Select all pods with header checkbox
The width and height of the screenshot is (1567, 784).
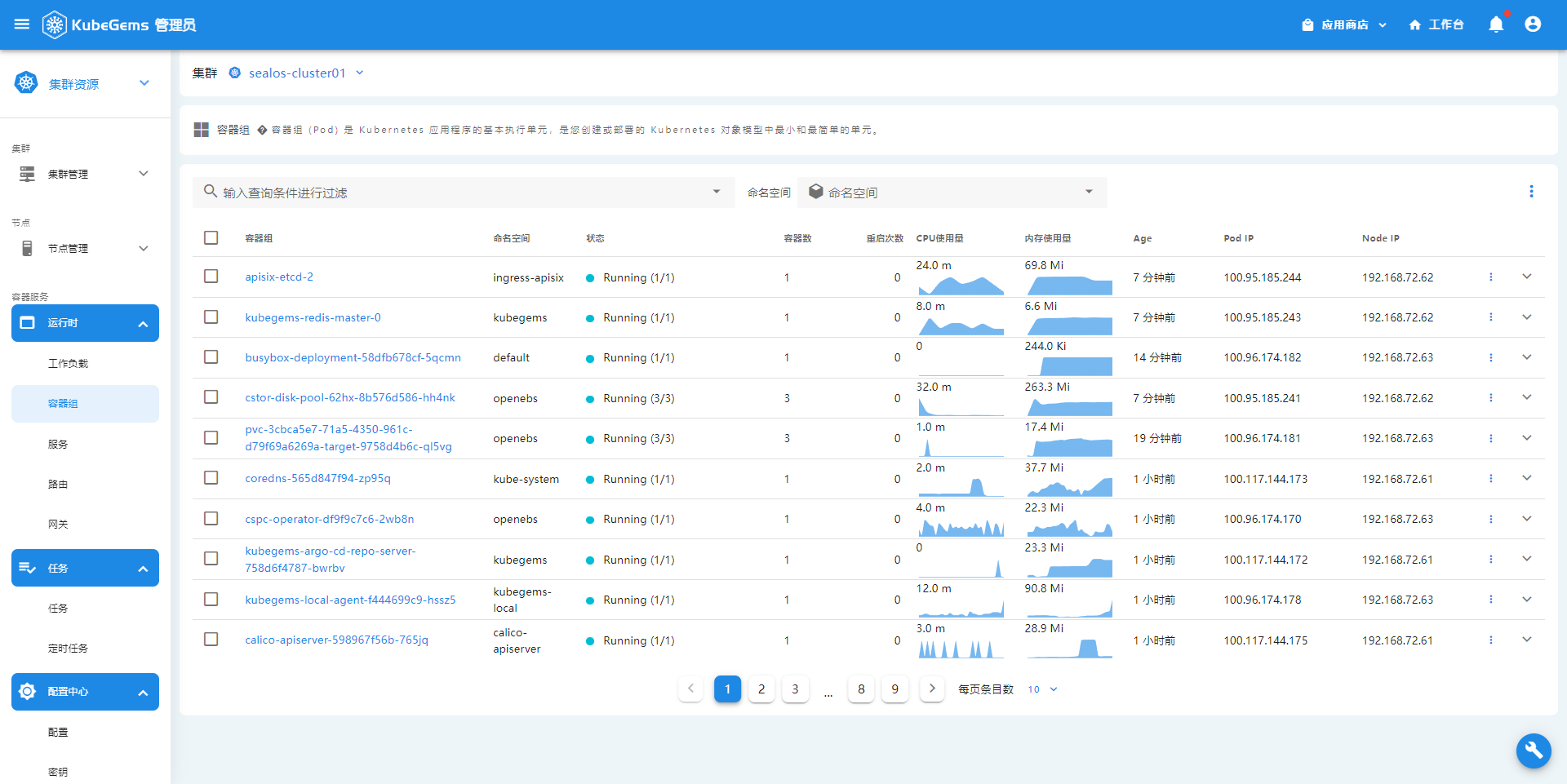pos(211,237)
